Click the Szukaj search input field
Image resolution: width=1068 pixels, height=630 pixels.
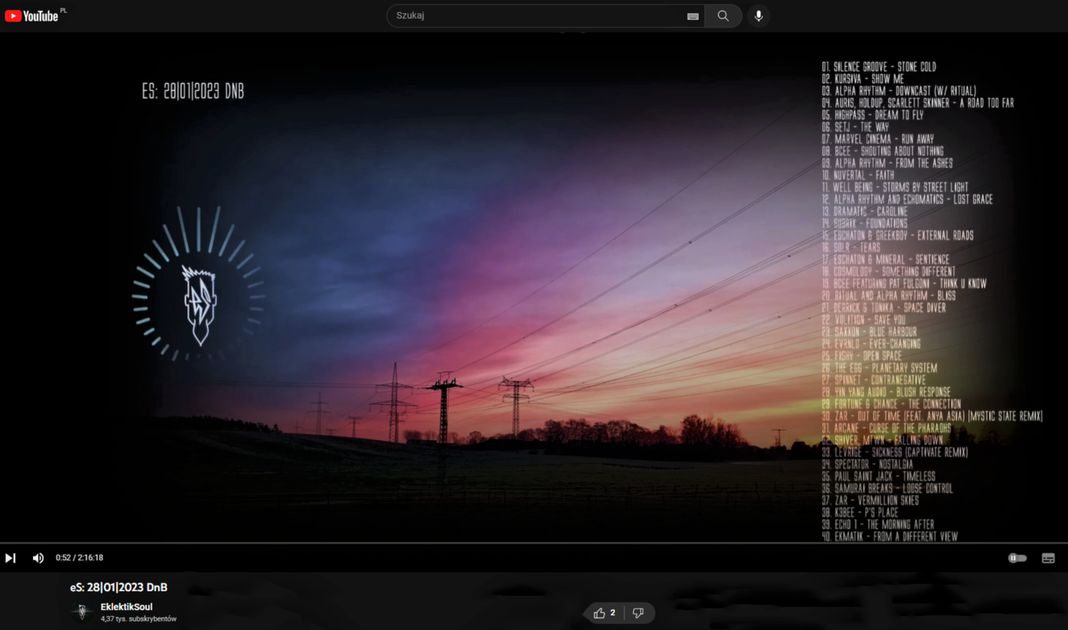click(x=535, y=16)
